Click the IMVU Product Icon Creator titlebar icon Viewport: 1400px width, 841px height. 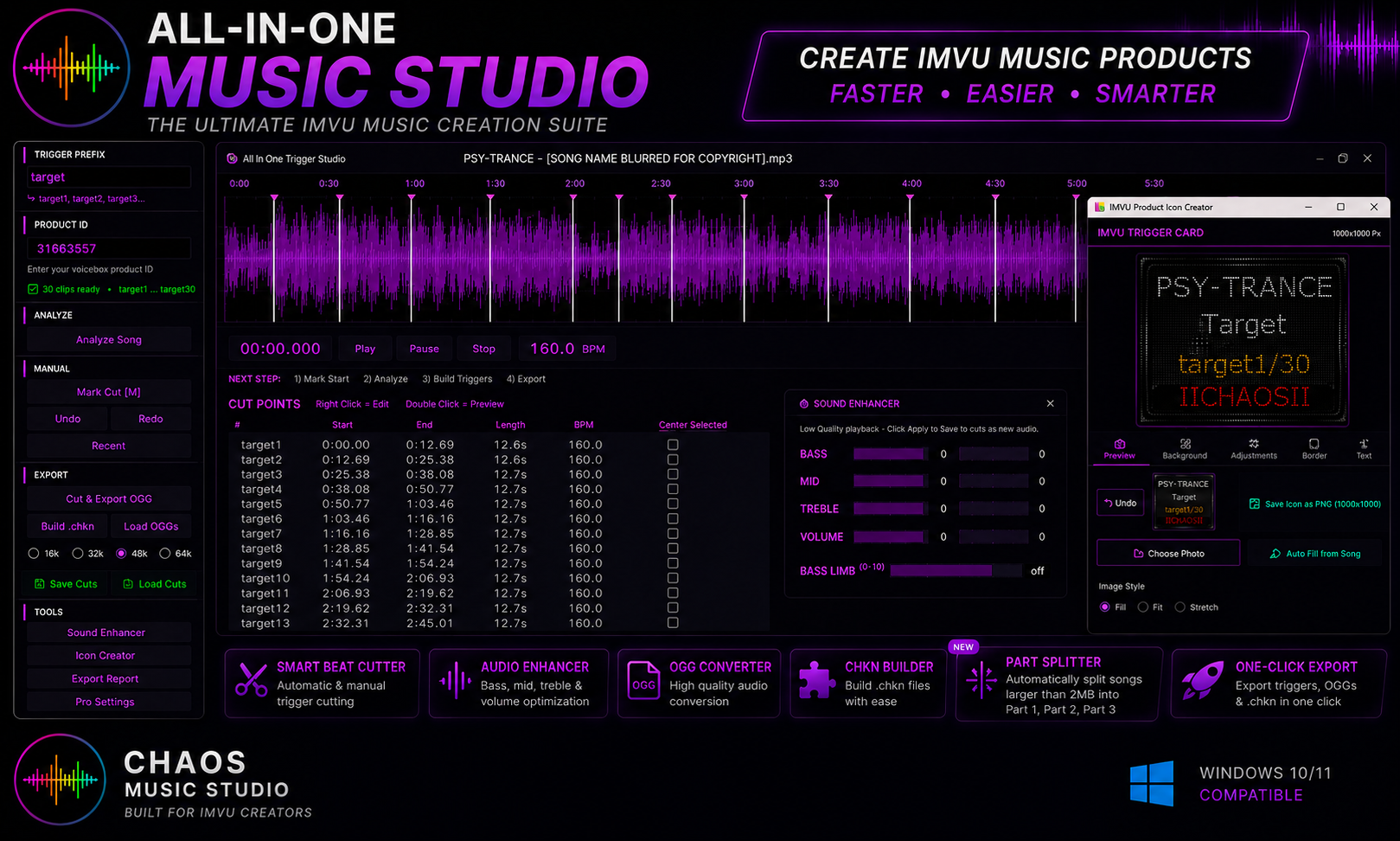click(1100, 208)
